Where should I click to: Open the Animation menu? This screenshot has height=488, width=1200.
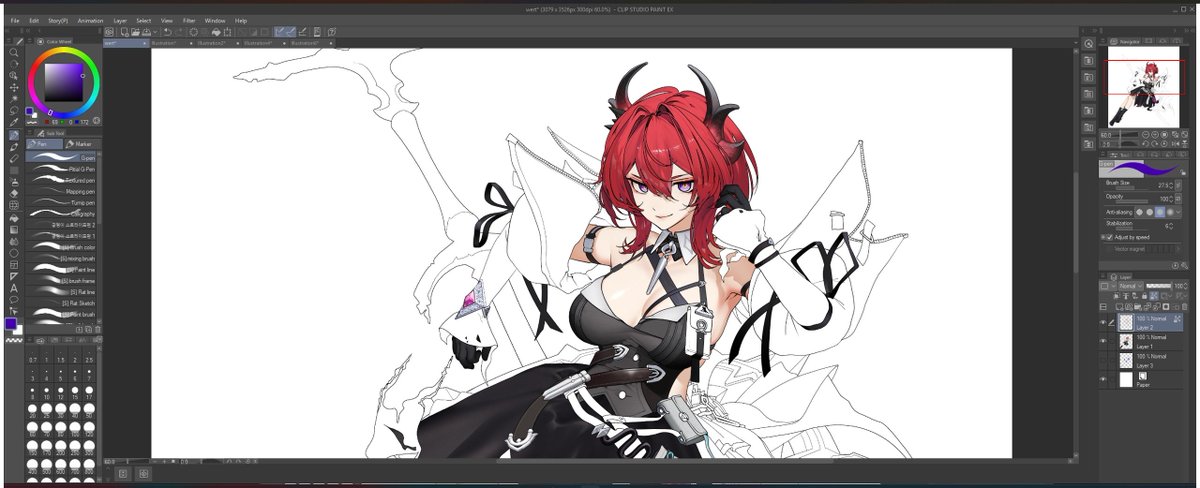(90, 20)
